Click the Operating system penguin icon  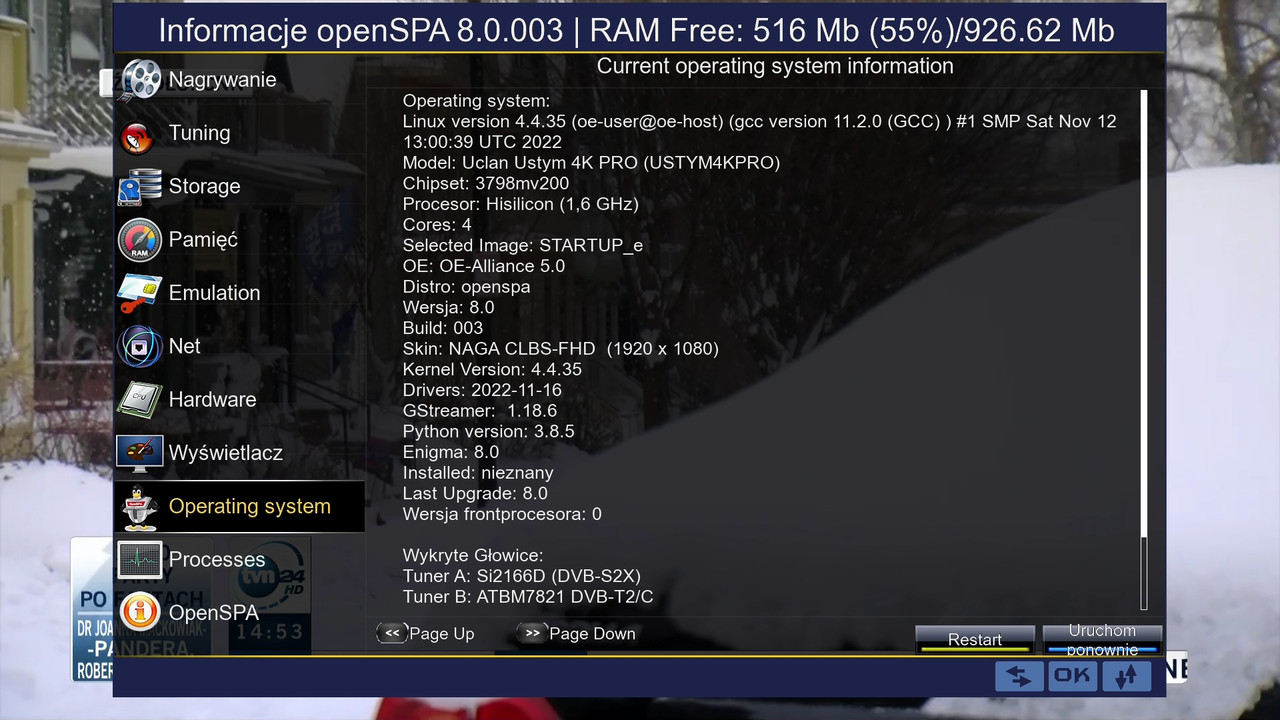pos(139,507)
